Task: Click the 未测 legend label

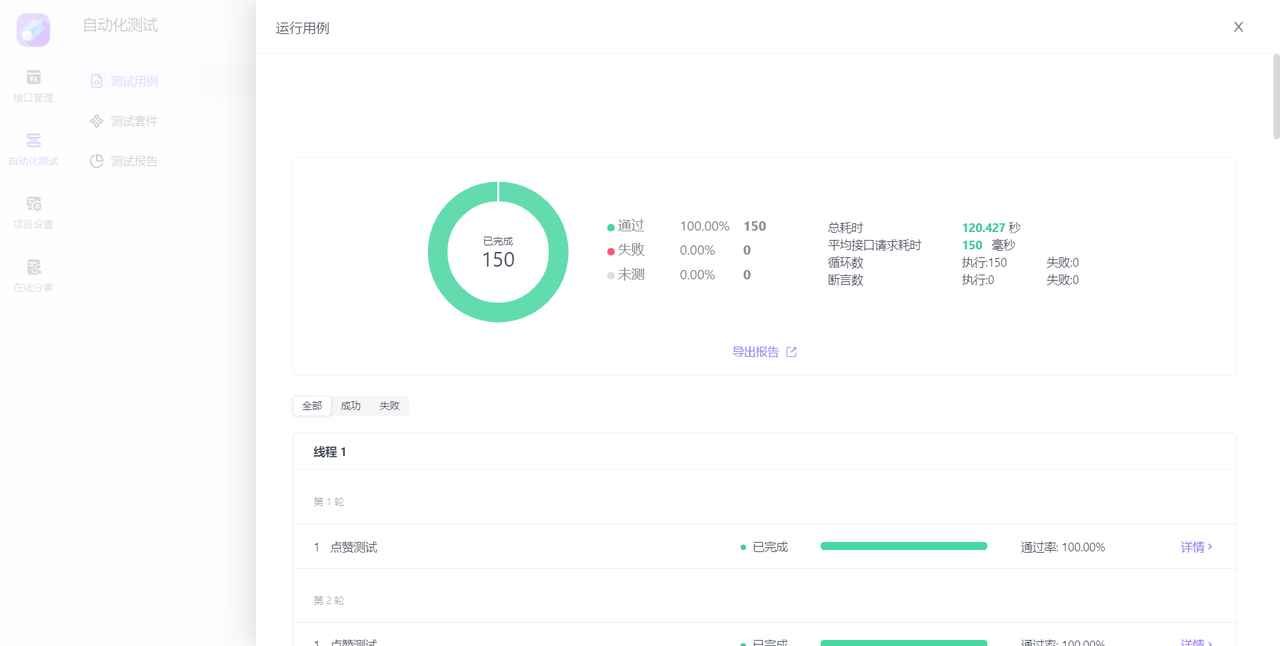Action: [631, 274]
